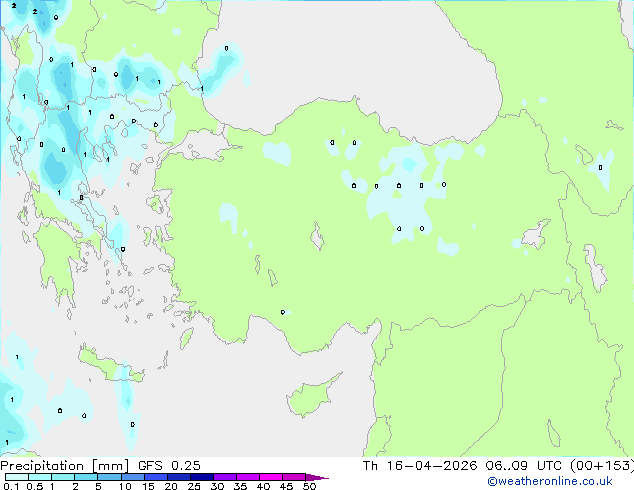Screen dimensions: 634x490
Task: Click the '50' legend scale label
Action: [309, 486]
